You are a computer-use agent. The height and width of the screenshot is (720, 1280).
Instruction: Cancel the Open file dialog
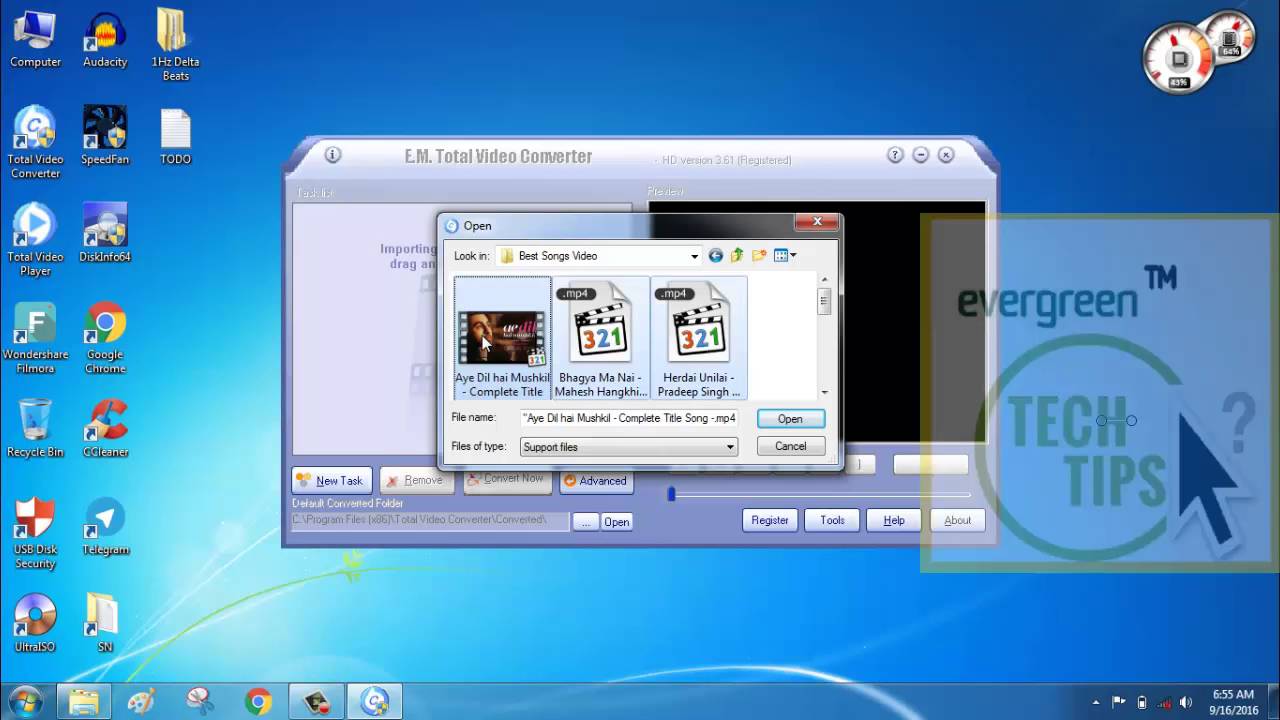790,446
